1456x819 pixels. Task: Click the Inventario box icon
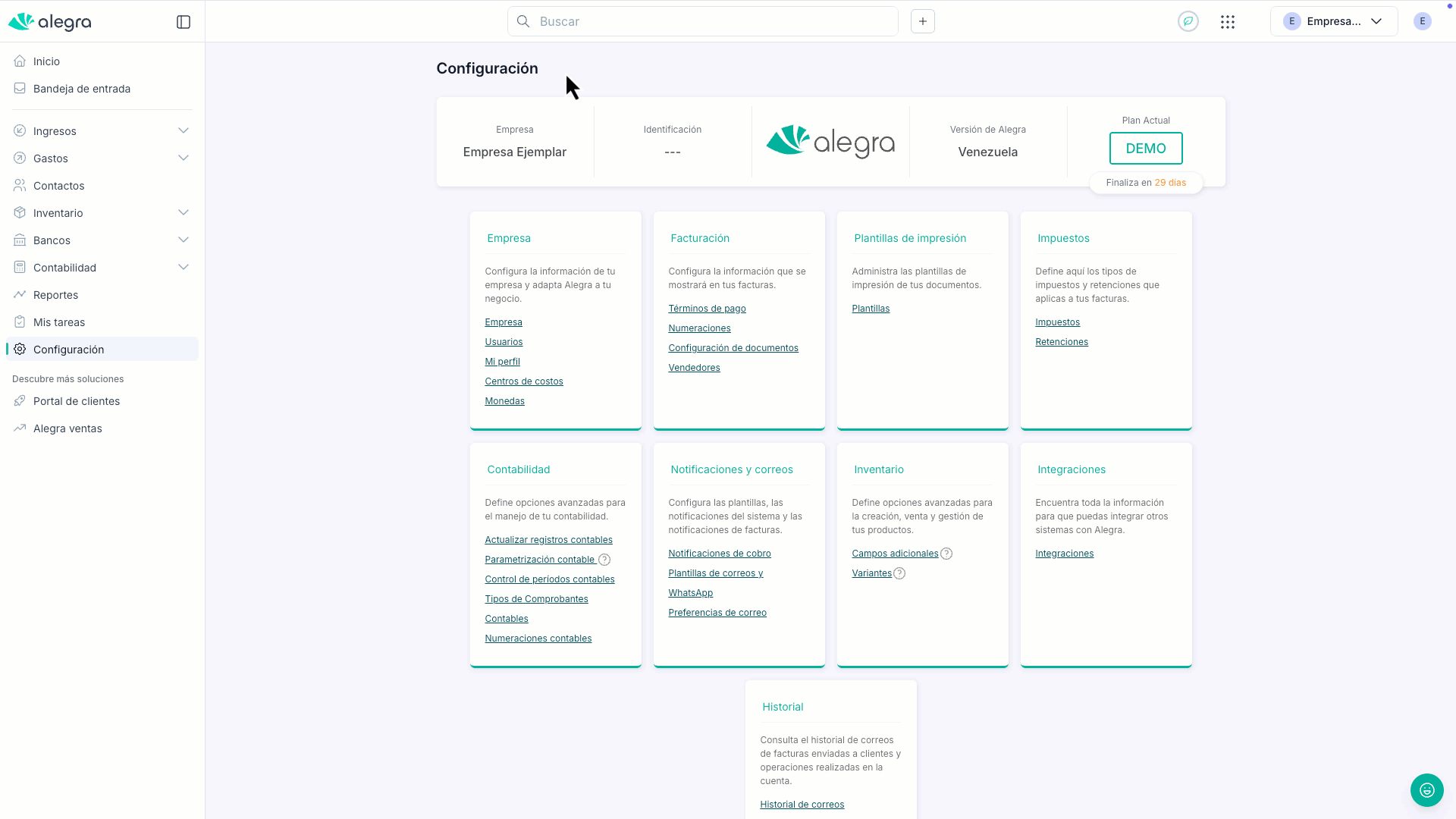tap(20, 213)
